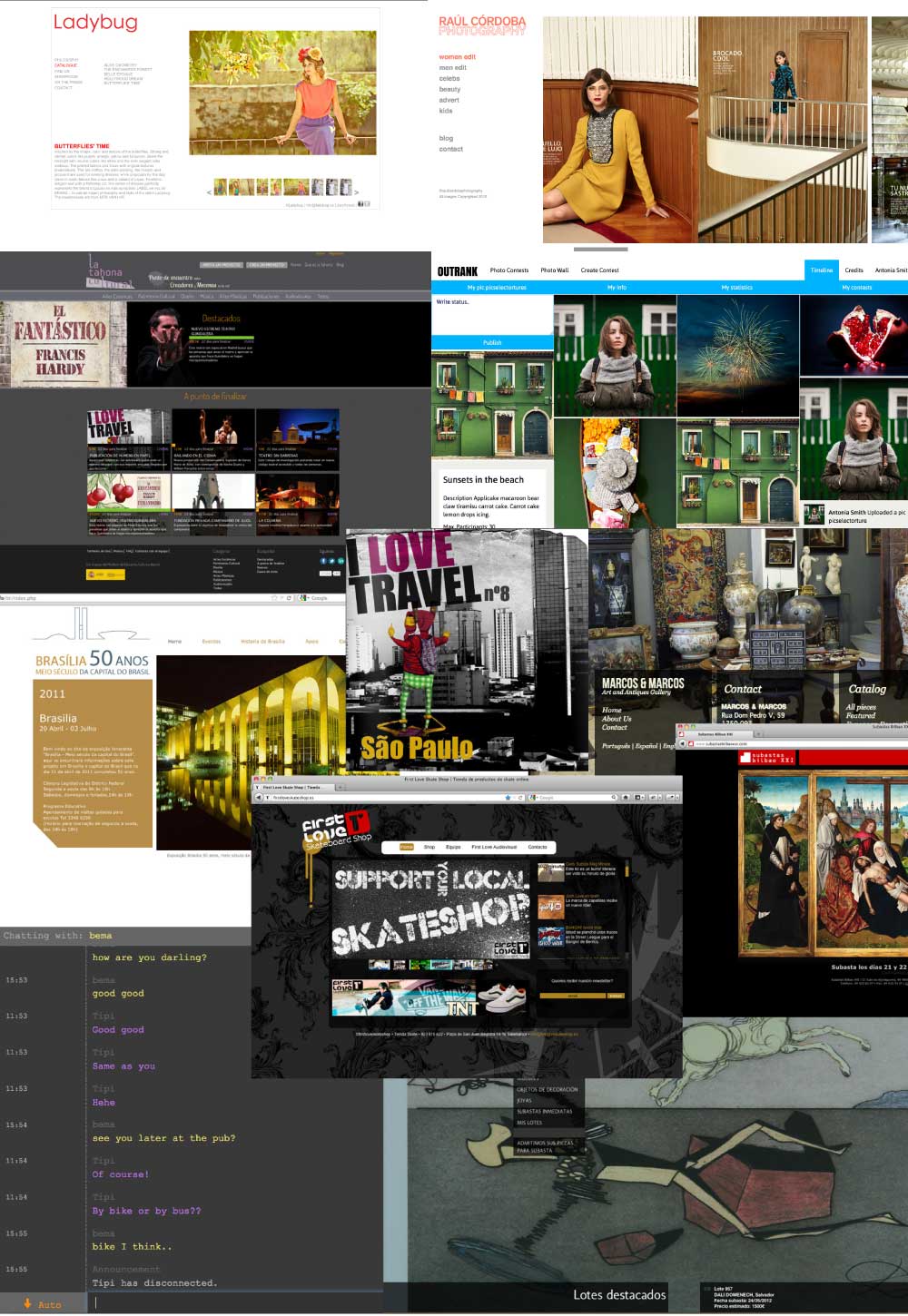This screenshot has height=1316, width=908.
Task: Open CATALOGUE in the Ladybug menu
Action: pyautogui.click(x=65, y=65)
